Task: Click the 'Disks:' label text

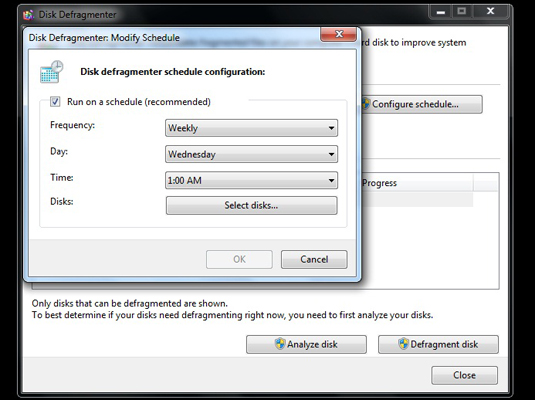Action: (x=62, y=201)
